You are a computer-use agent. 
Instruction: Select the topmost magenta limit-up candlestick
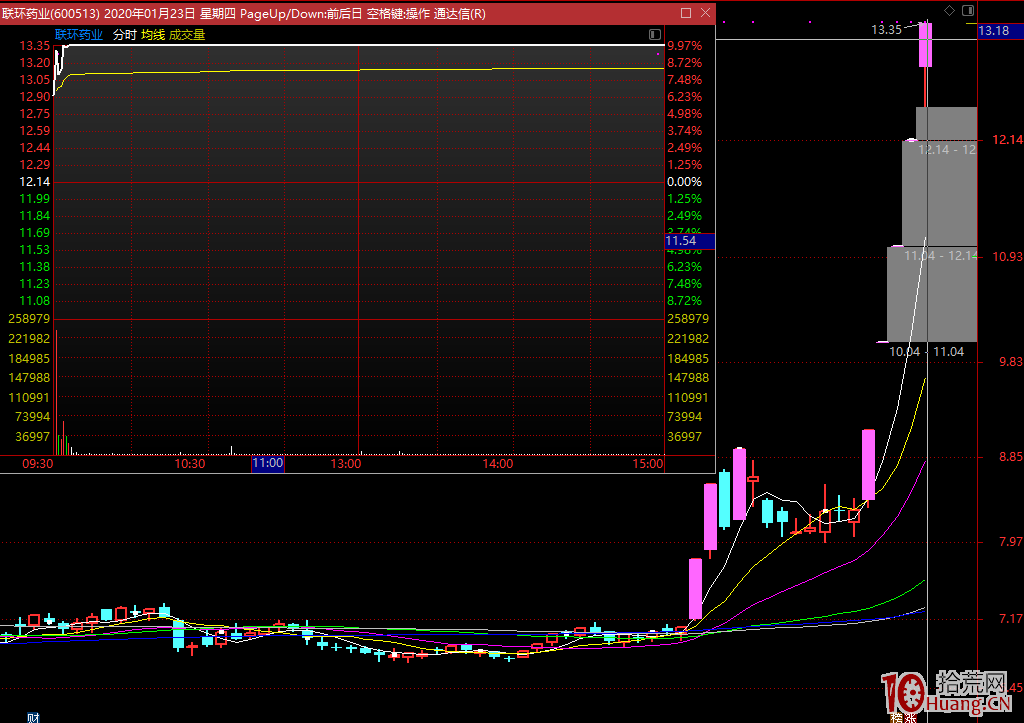point(926,45)
